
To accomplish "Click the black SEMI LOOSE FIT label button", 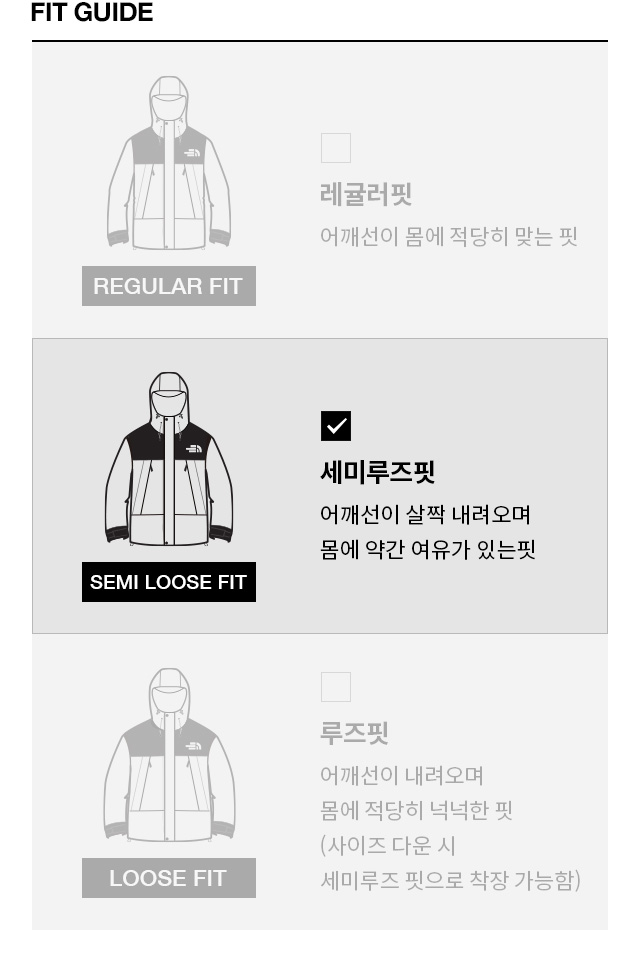I will point(169,582).
